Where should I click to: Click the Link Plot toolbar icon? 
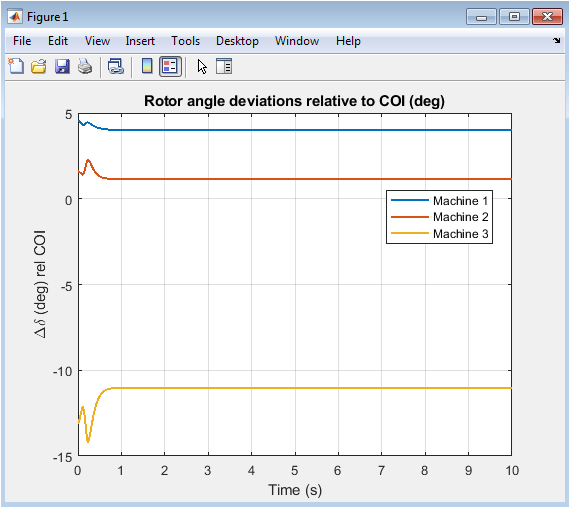(x=116, y=67)
